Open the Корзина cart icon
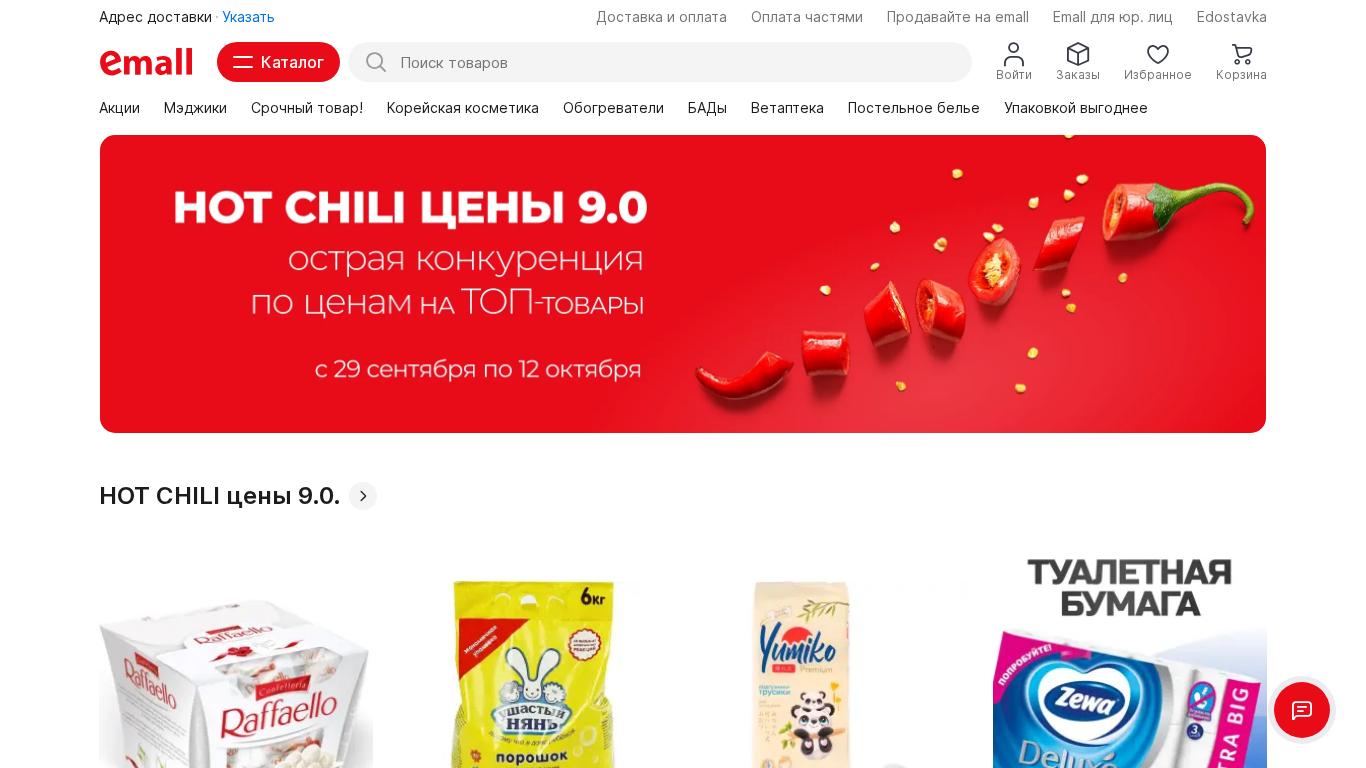1366x768 pixels. 1241,54
